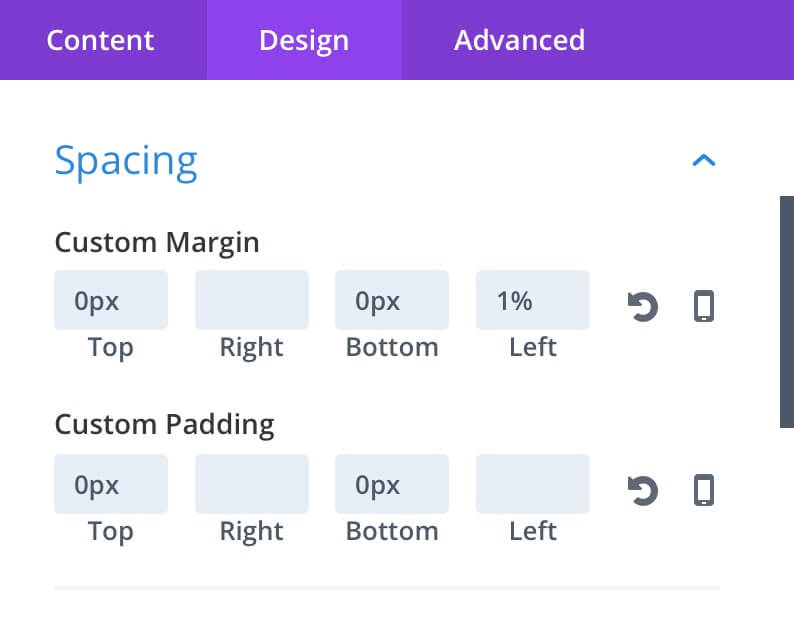Collapse the Spacing section chevron
This screenshot has width=794, height=628.
[x=704, y=161]
